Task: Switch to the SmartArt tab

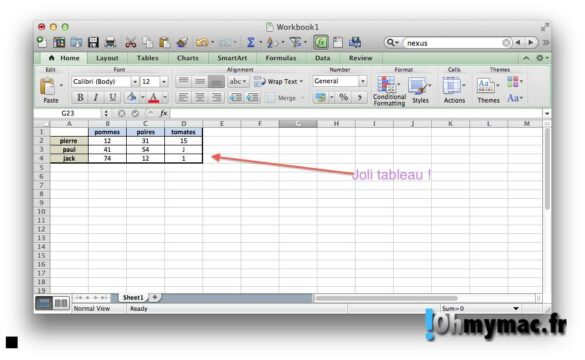Action: pyautogui.click(x=232, y=58)
